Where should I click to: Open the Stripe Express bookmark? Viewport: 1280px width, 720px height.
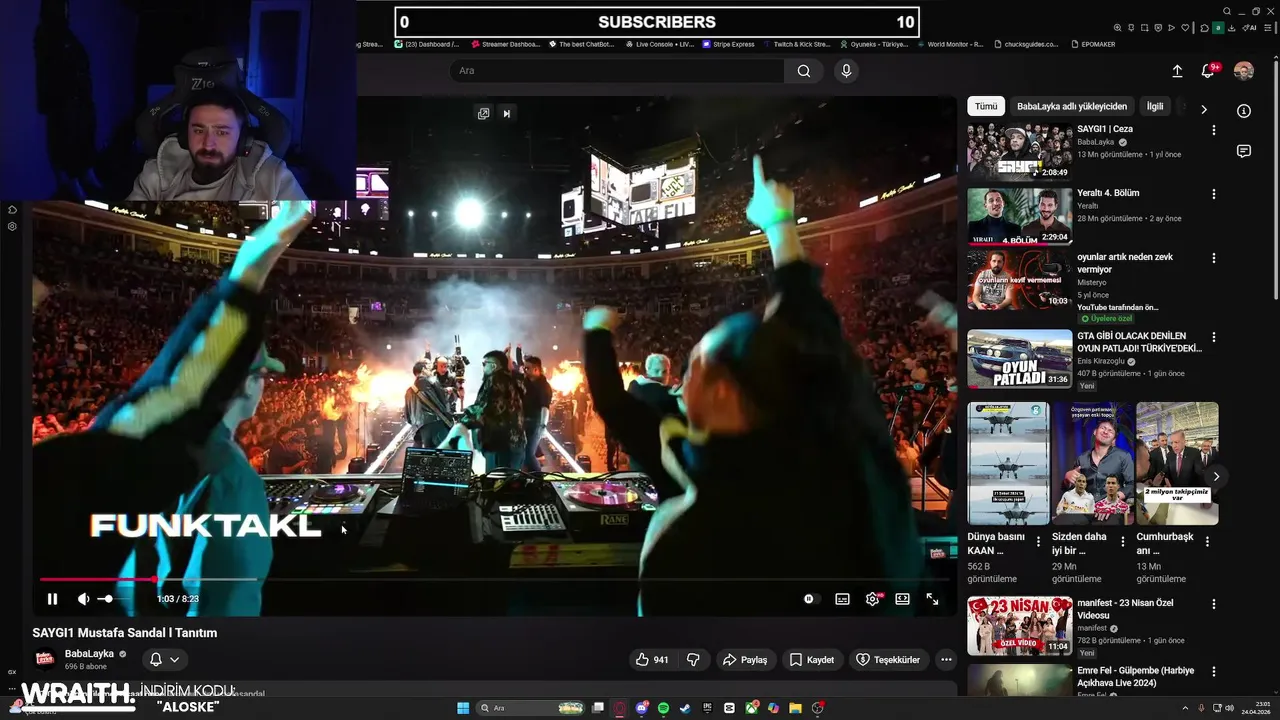(x=728, y=44)
